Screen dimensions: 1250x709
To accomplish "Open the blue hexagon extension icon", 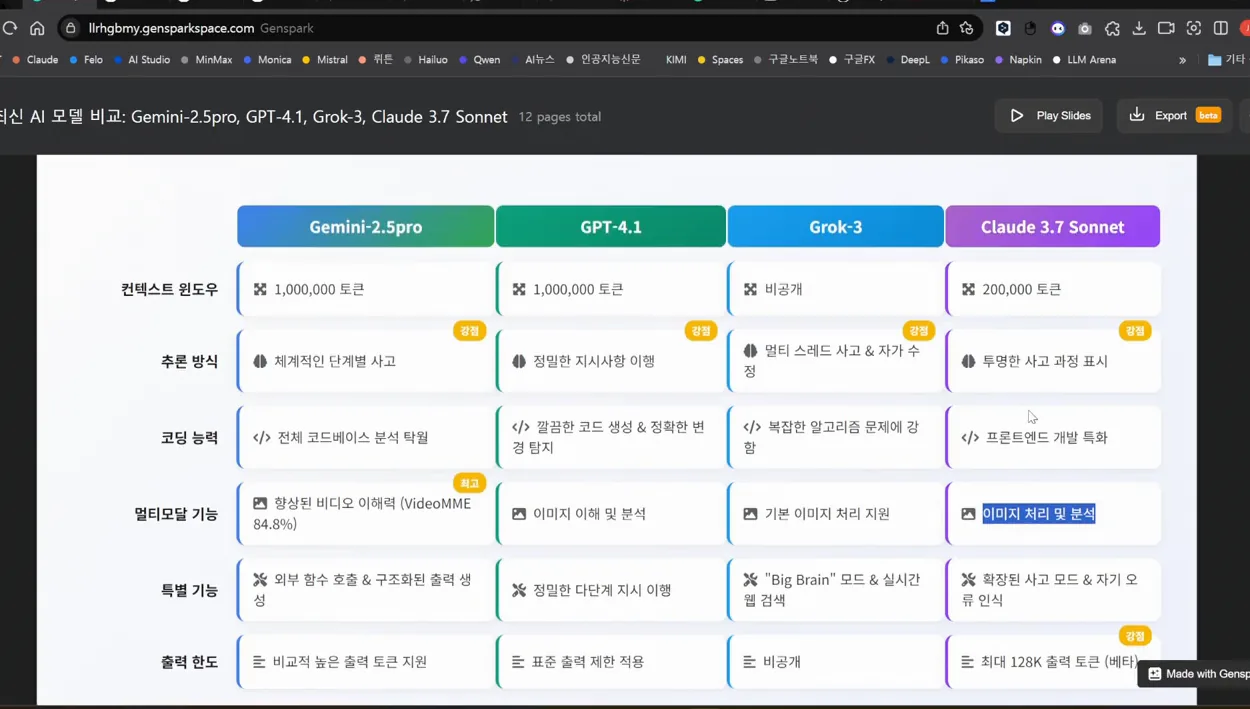I will click(1003, 28).
